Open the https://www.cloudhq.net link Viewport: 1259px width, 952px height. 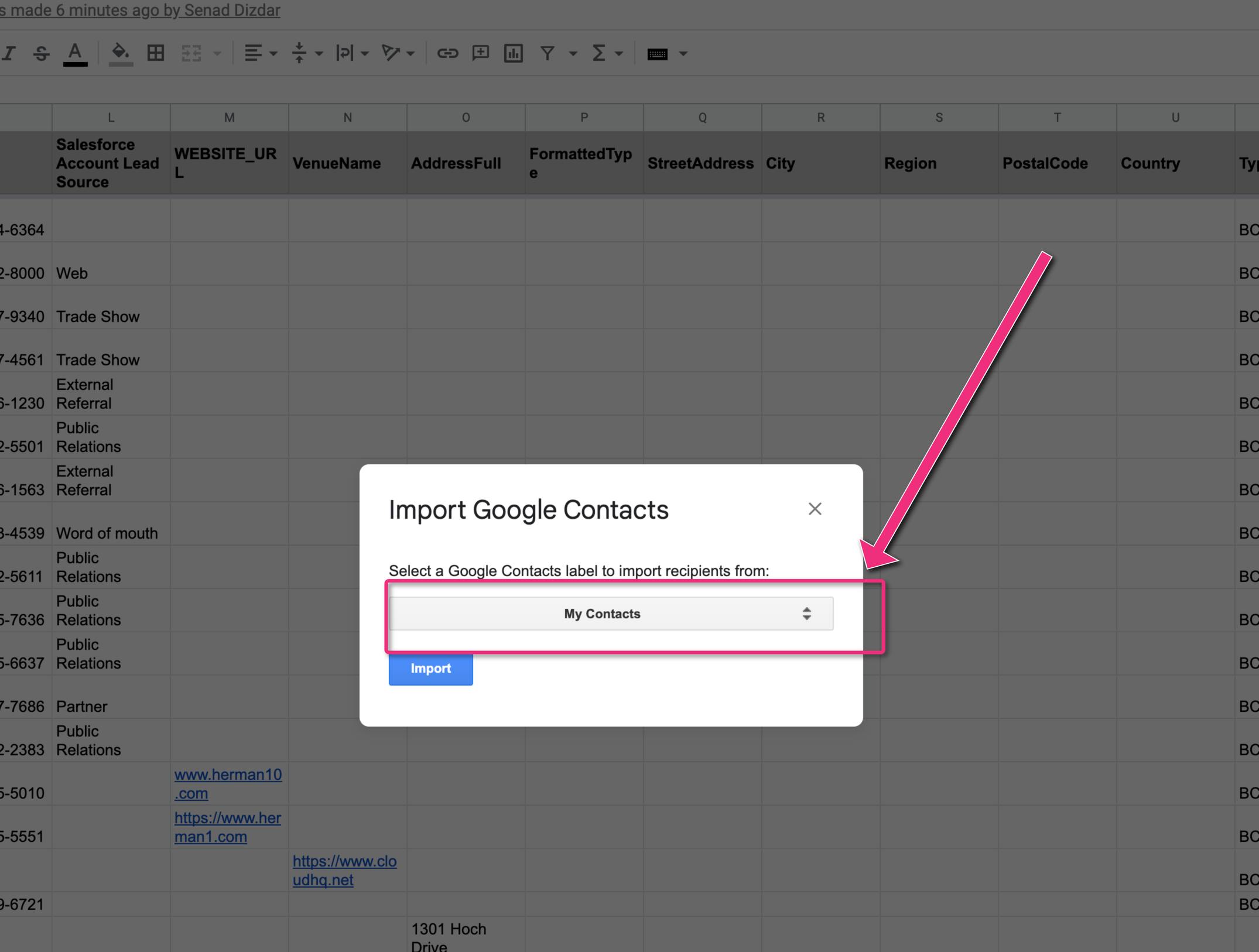pos(344,870)
